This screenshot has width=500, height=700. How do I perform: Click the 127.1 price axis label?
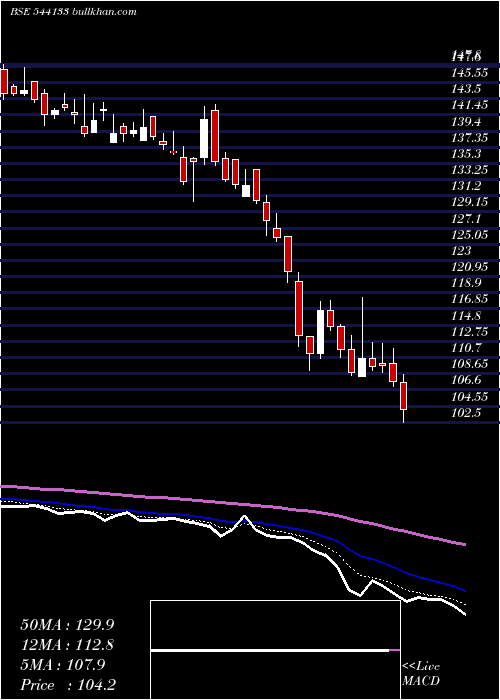click(466, 218)
